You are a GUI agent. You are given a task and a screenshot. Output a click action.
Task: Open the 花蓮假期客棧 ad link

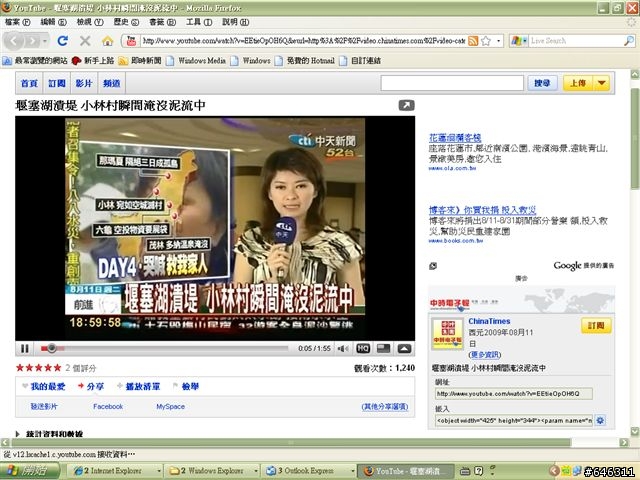[x=455, y=138]
